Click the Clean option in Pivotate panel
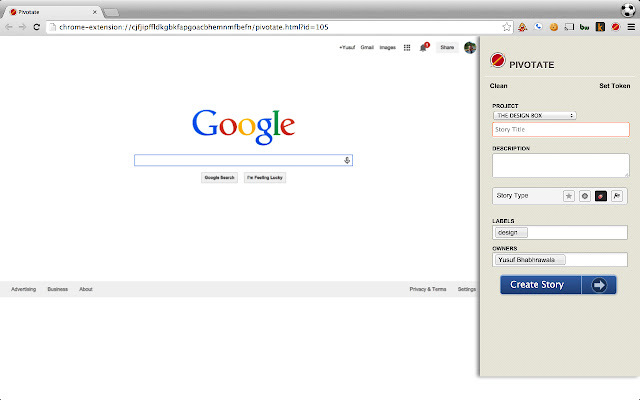The width and height of the screenshot is (640, 400). 498,86
